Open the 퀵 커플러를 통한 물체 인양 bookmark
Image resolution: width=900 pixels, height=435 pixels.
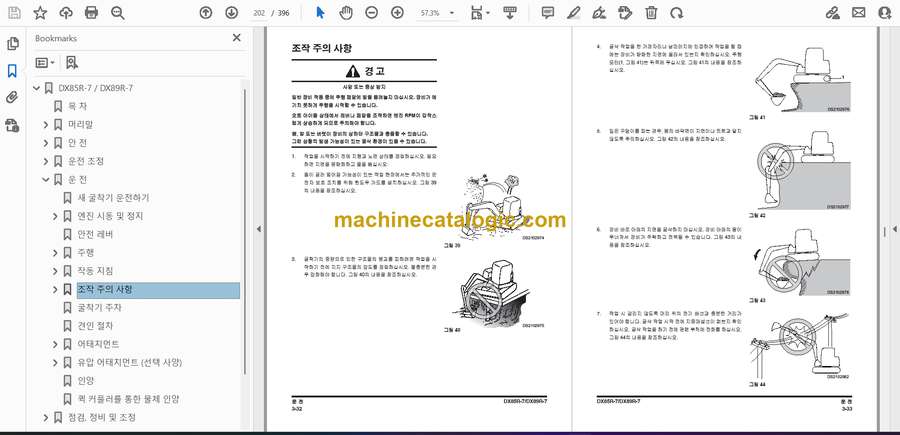tap(128, 399)
